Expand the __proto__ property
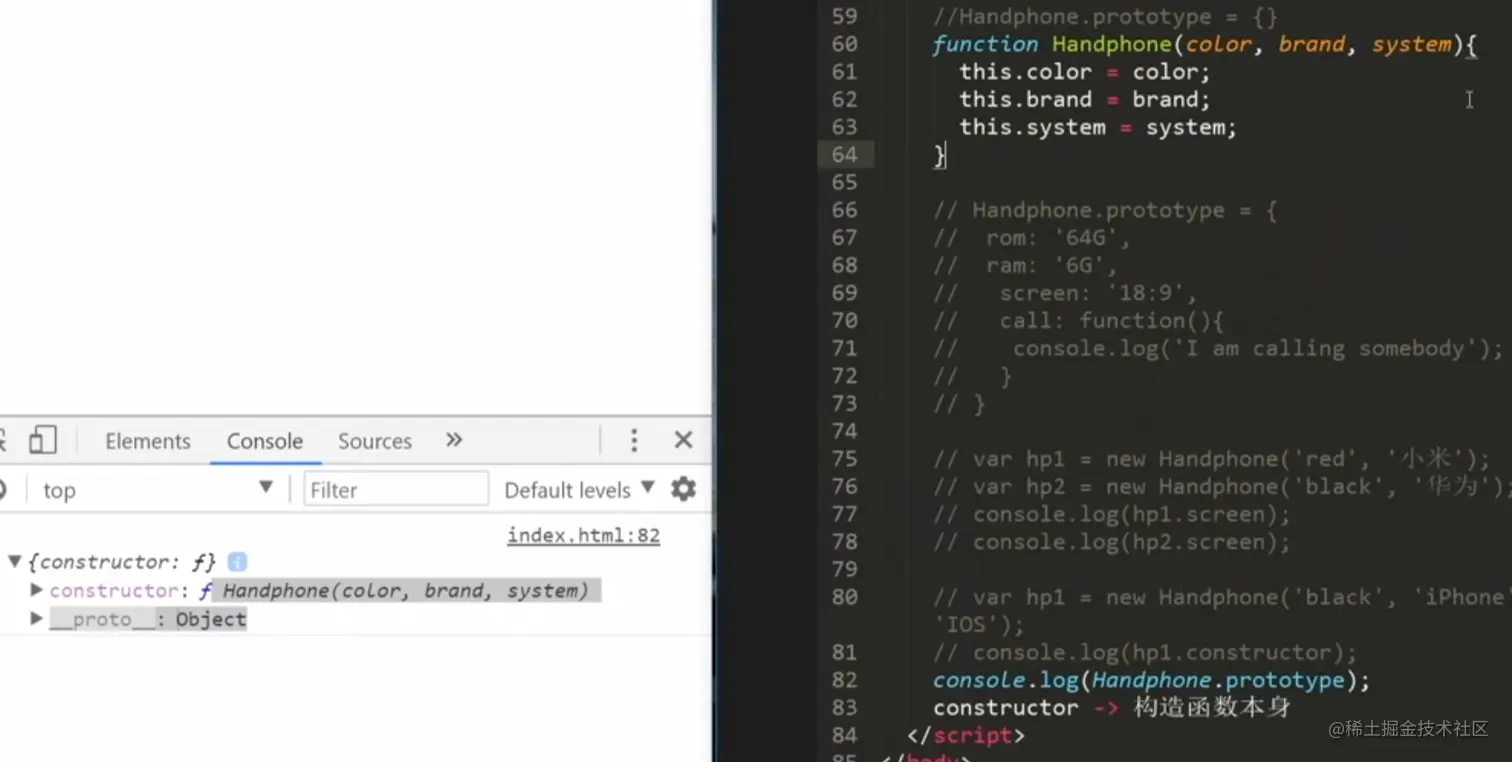The image size is (1512, 762). click(x=37, y=618)
